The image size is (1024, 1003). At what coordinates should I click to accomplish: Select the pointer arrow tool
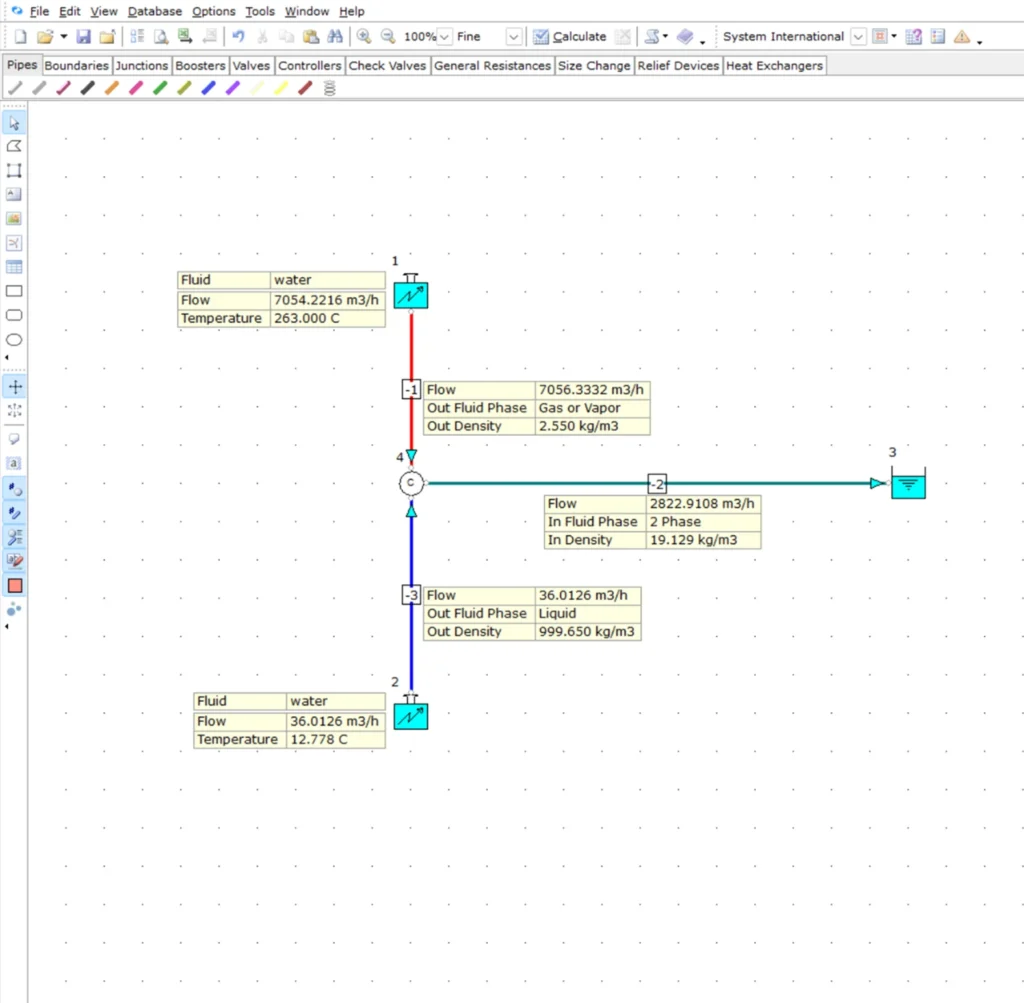pos(14,123)
